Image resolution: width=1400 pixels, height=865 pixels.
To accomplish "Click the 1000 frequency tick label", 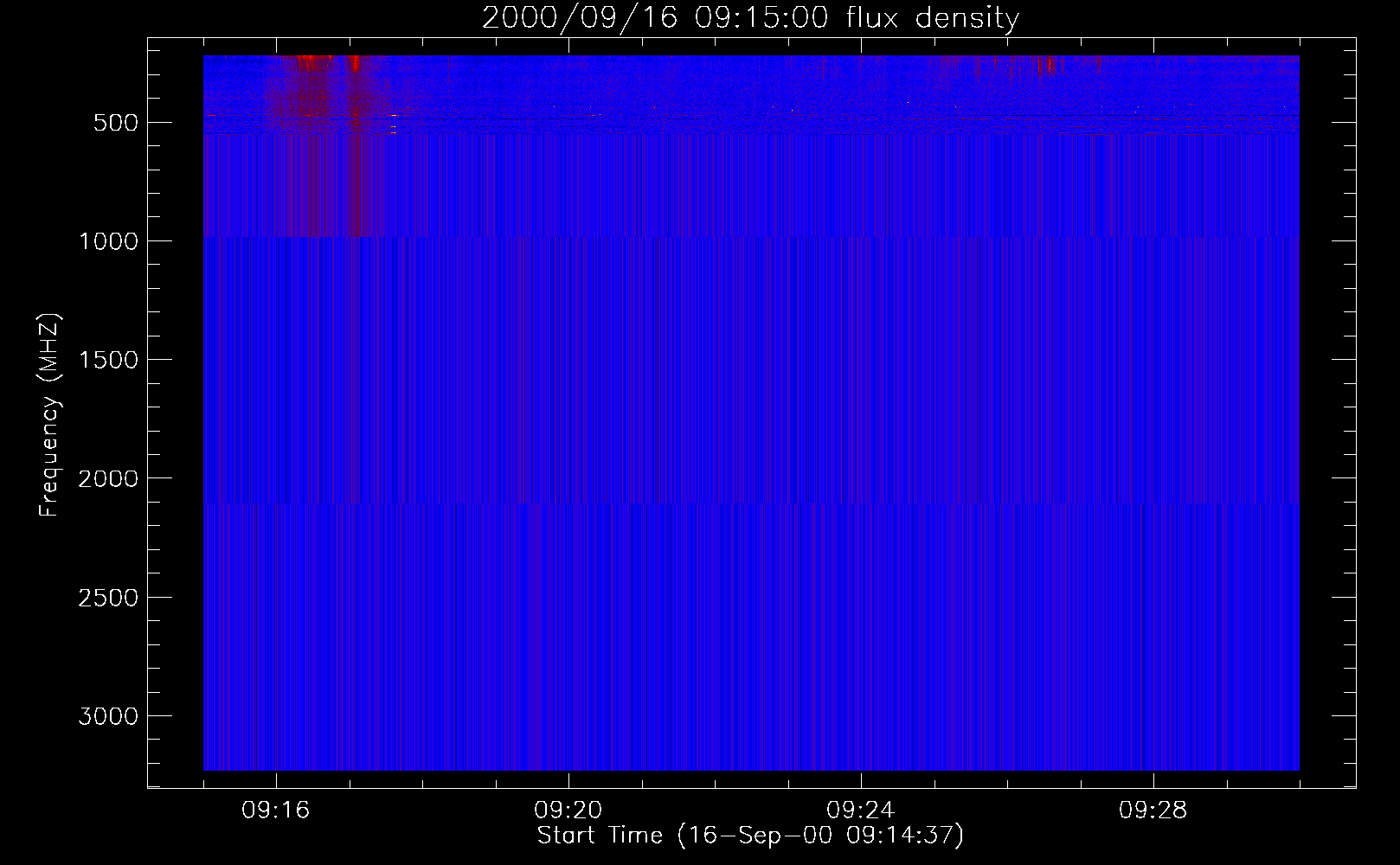I will [108, 241].
